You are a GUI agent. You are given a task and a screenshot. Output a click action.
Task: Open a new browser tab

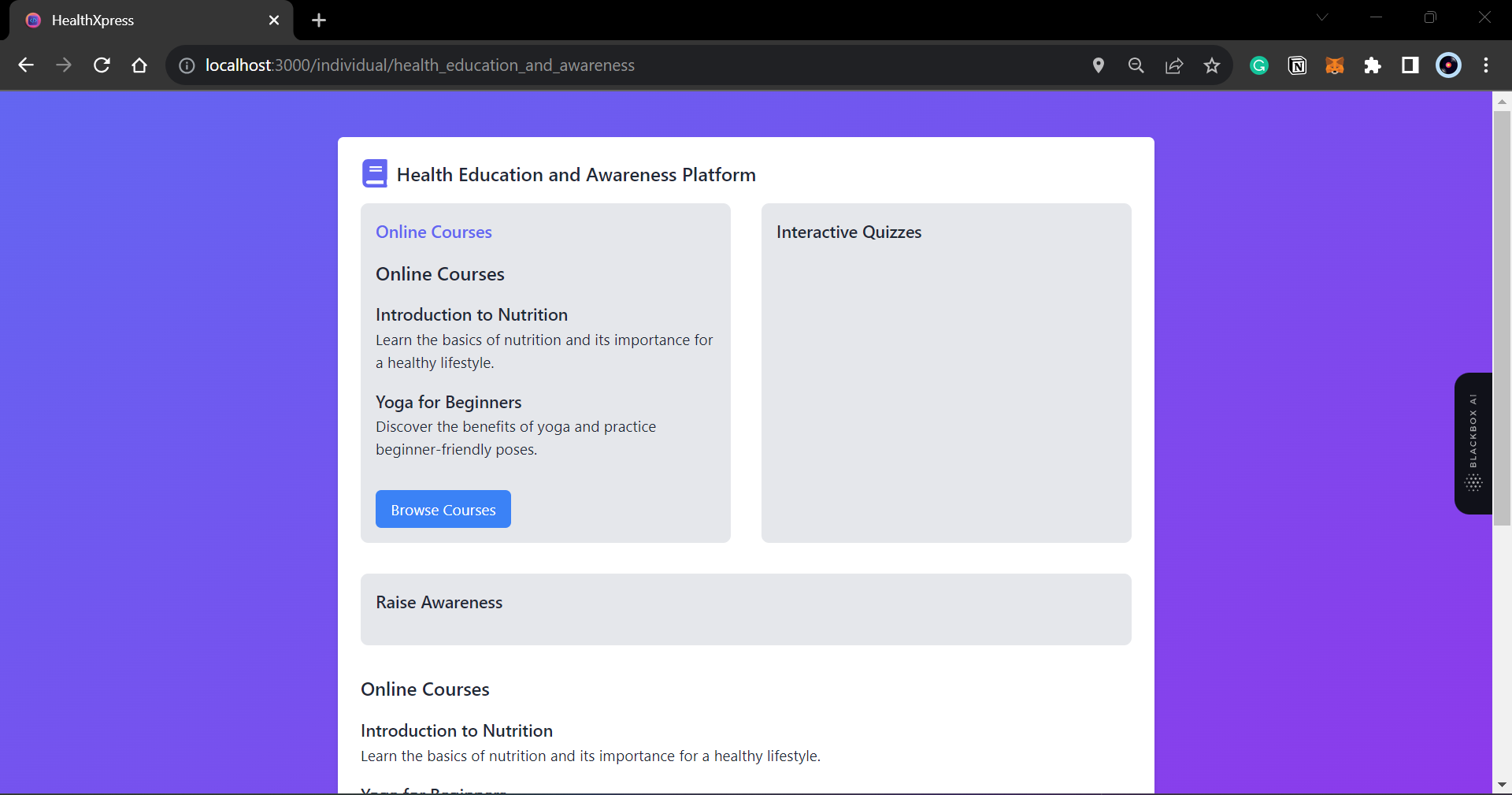pyautogui.click(x=319, y=20)
